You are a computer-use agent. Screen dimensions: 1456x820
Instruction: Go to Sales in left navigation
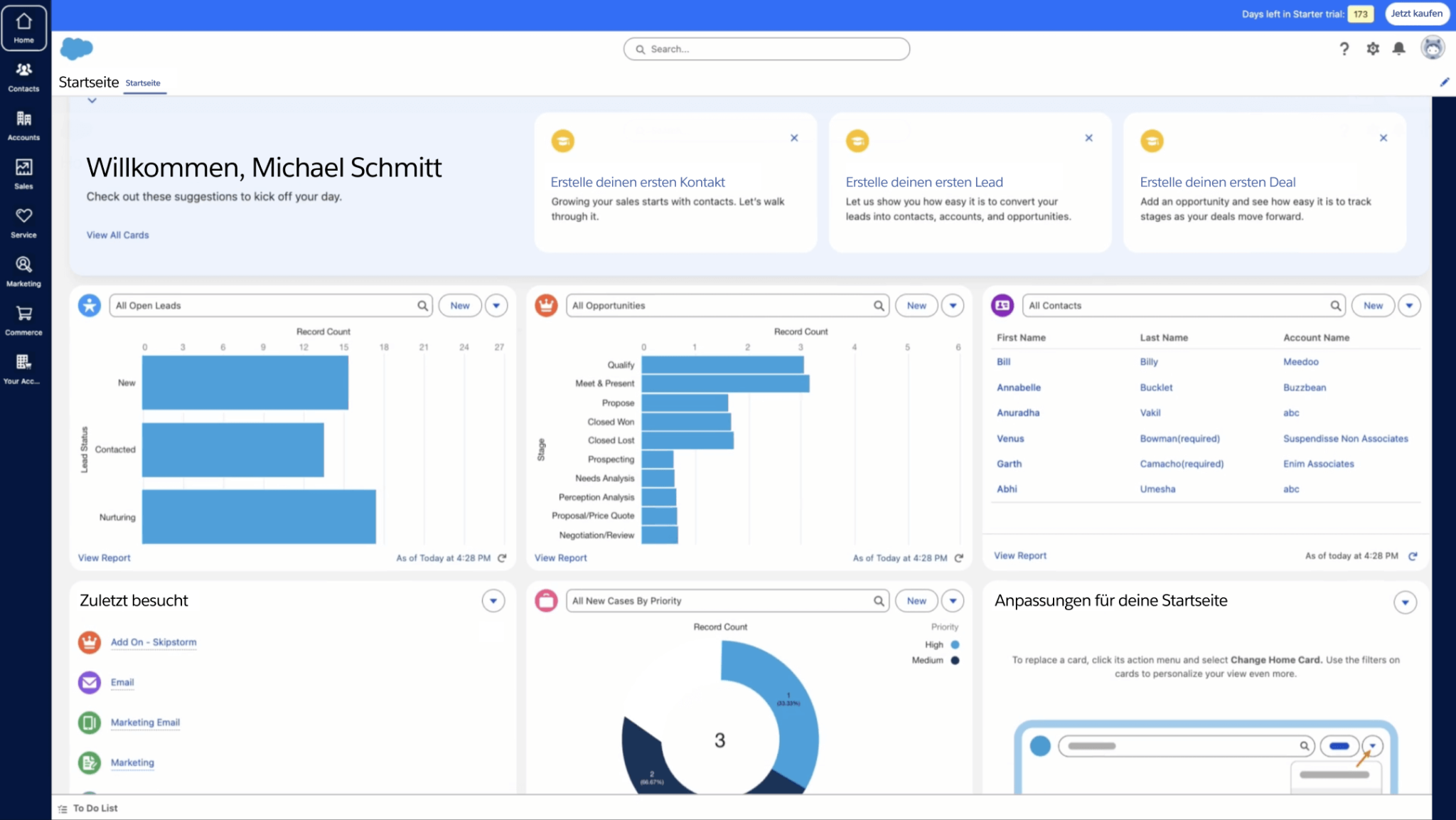23,174
